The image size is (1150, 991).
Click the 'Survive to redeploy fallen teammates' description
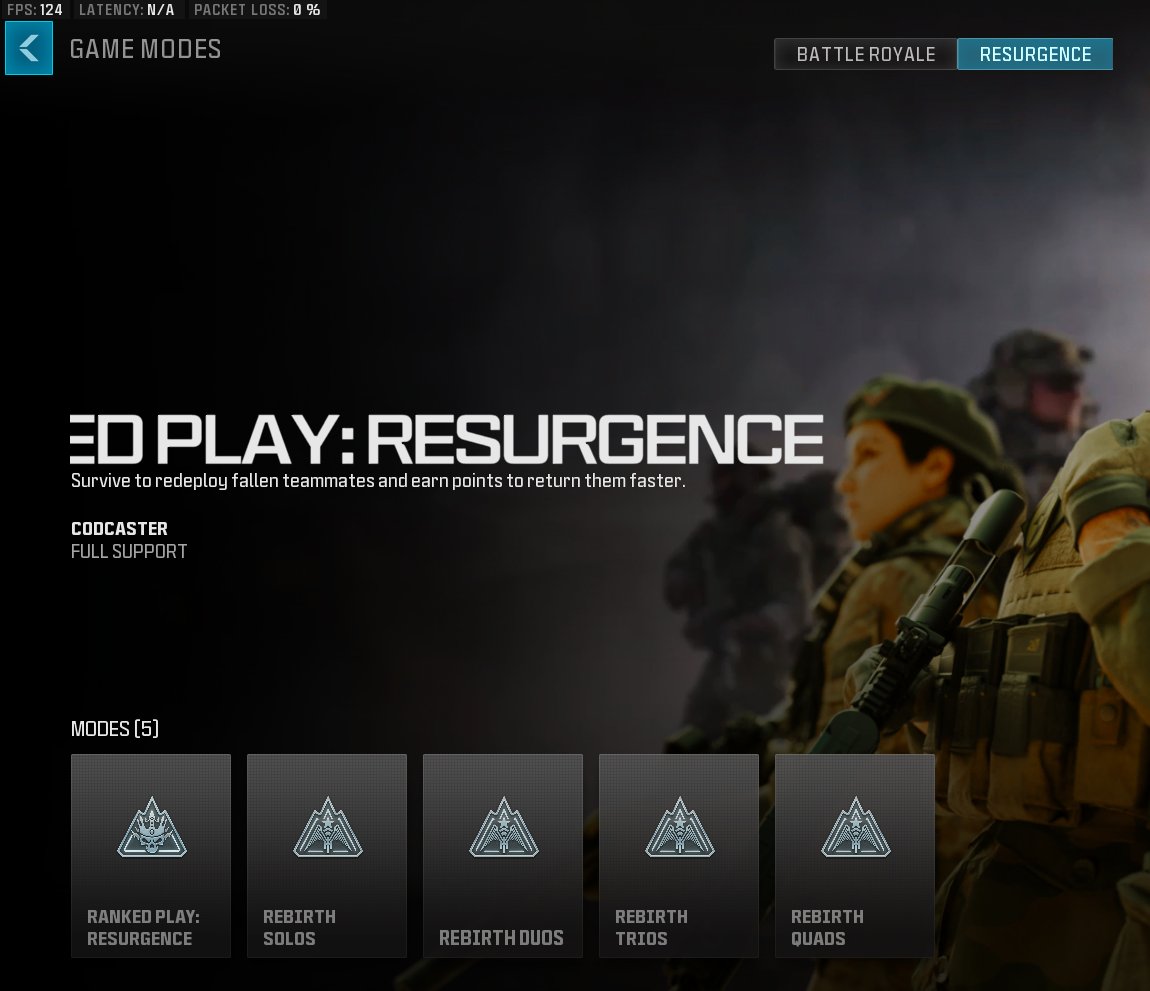pyautogui.click(x=378, y=481)
